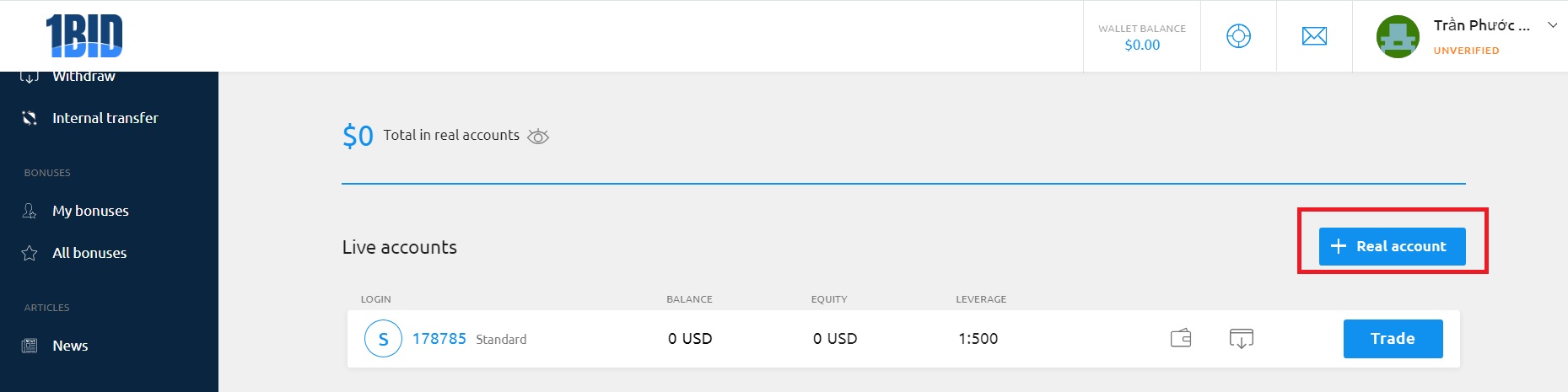Image resolution: width=1568 pixels, height=392 pixels.
Task: Click the wallet balance $0.00
Action: tap(1142, 45)
